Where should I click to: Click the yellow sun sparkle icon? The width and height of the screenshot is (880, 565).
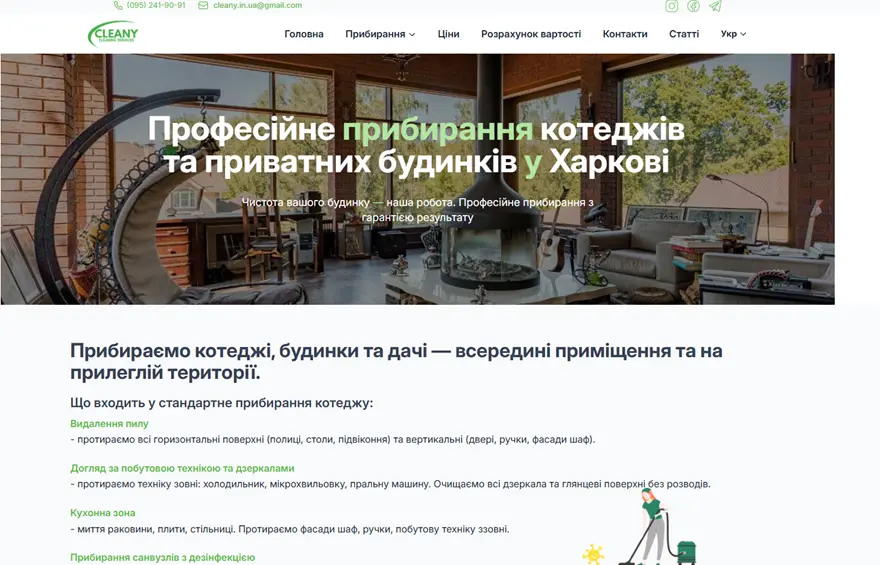click(x=593, y=553)
